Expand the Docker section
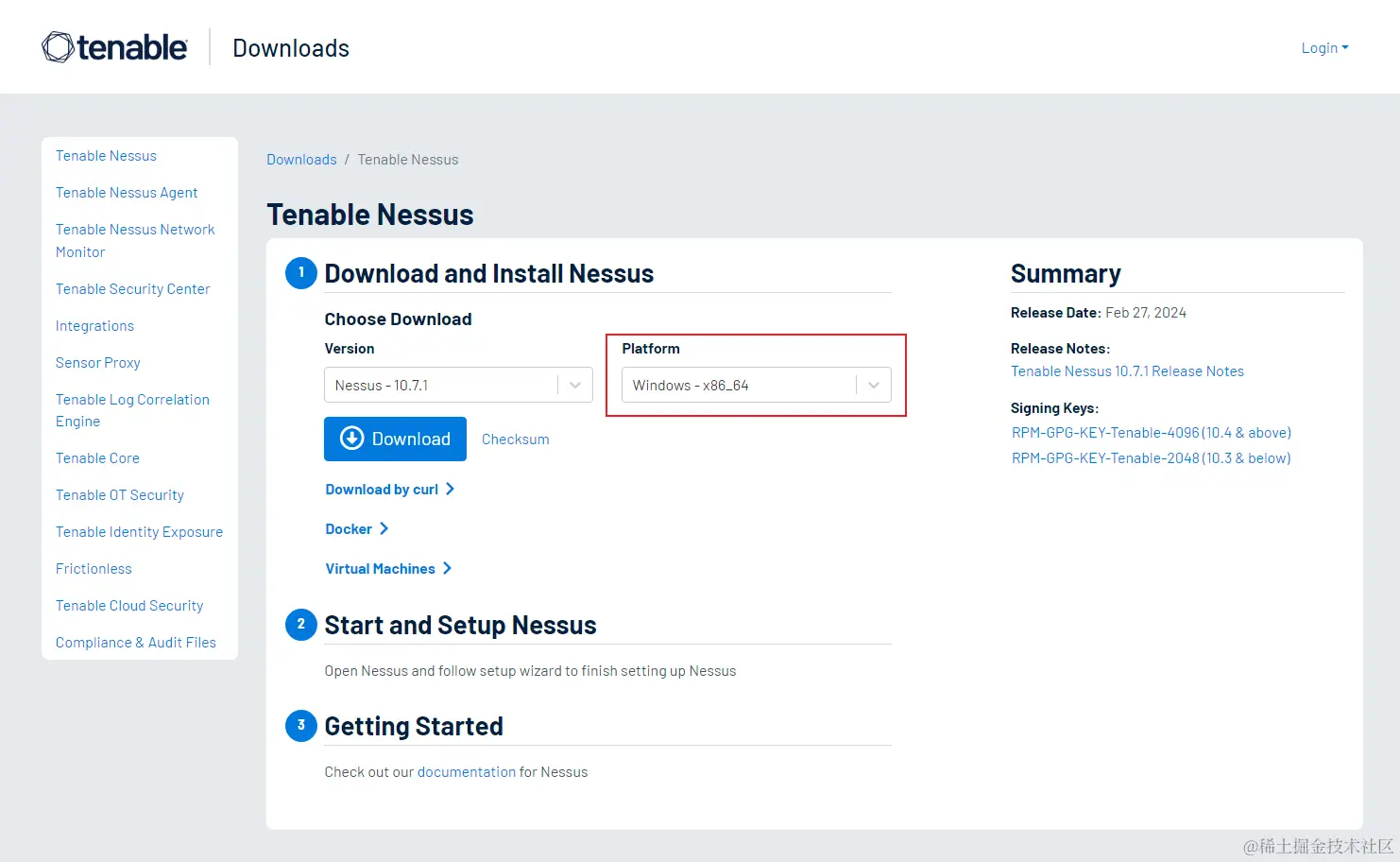The image size is (1400, 862). pyautogui.click(x=357, y=529)
